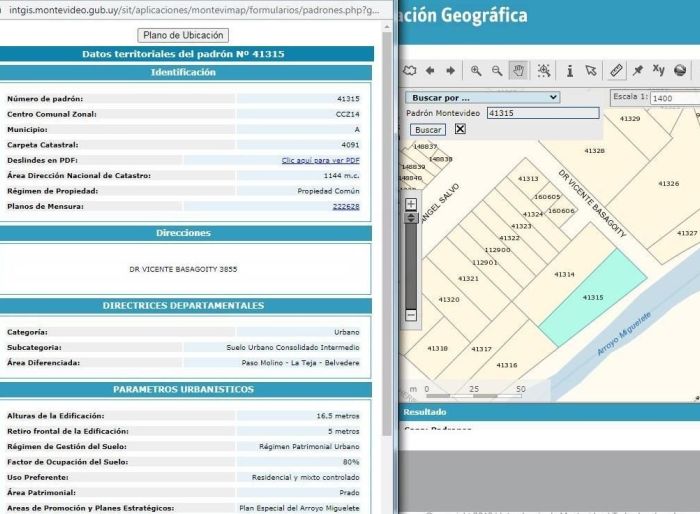Select the zoom in magnifier tool
Viewport: 700px width, 514px height.
click(x=476, y=71)
